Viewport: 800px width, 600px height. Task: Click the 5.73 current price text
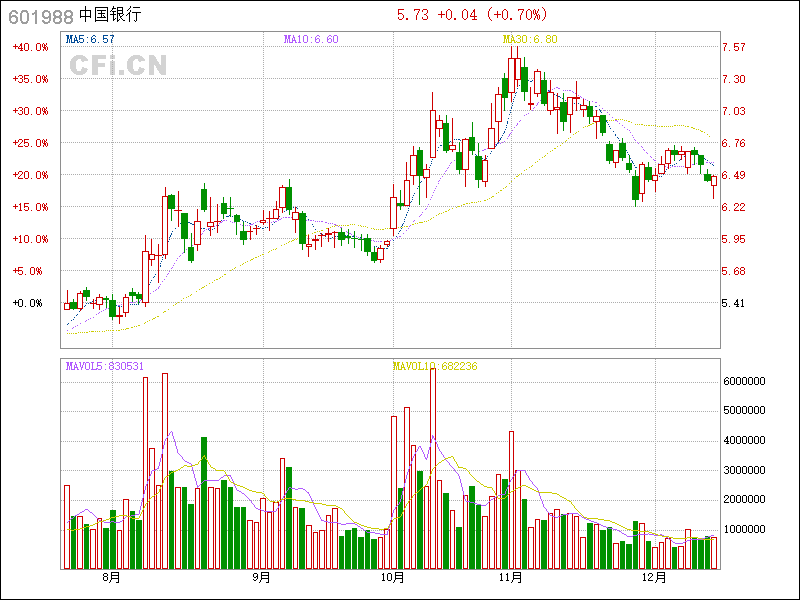(413, 15)
